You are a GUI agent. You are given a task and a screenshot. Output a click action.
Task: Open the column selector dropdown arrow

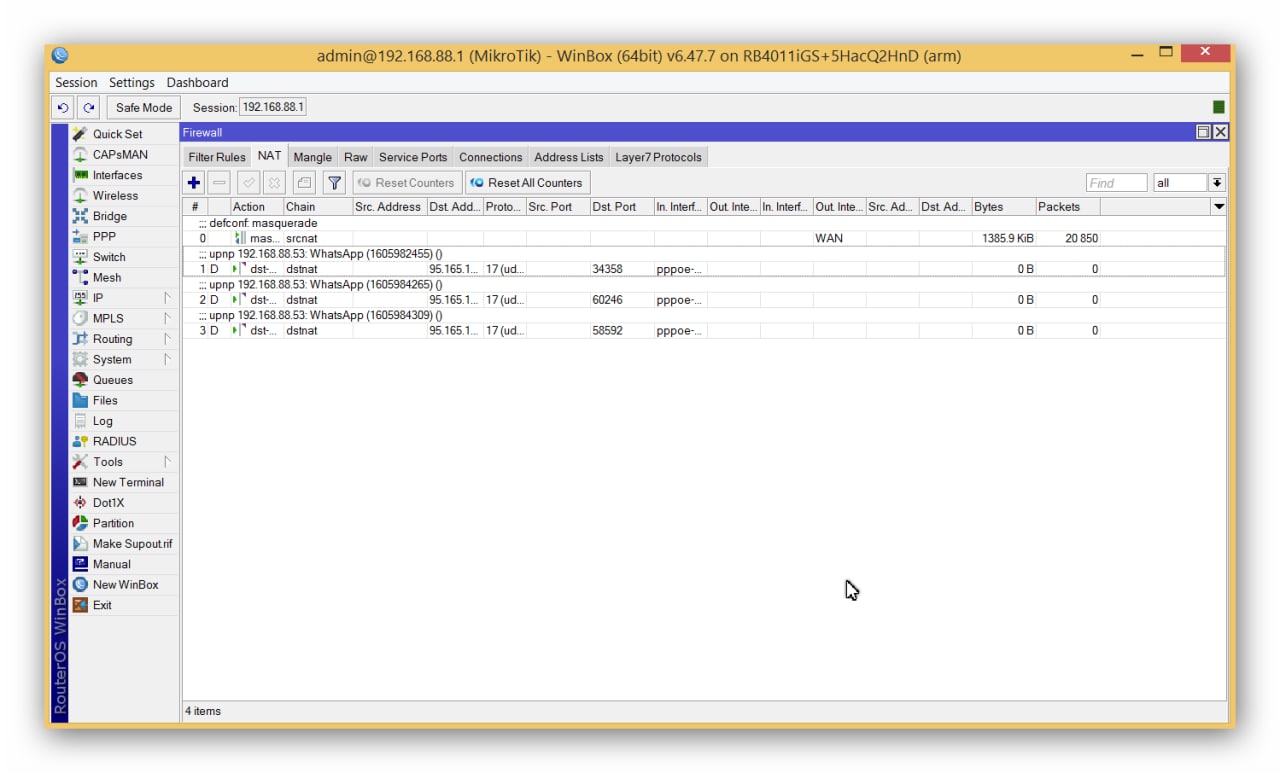pyautogui.click(x=1218, y=207)
